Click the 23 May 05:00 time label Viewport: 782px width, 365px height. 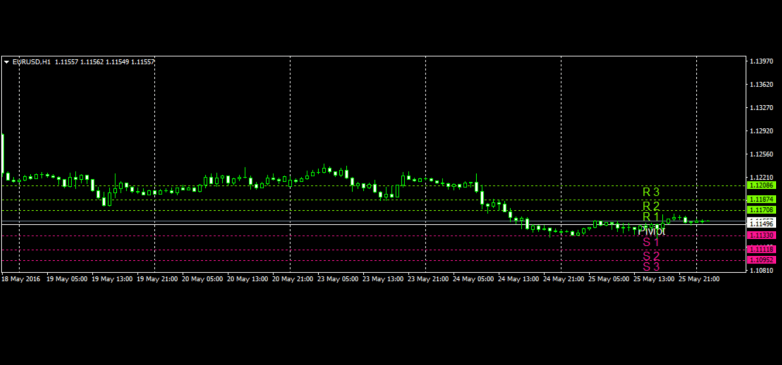[338, 279]
